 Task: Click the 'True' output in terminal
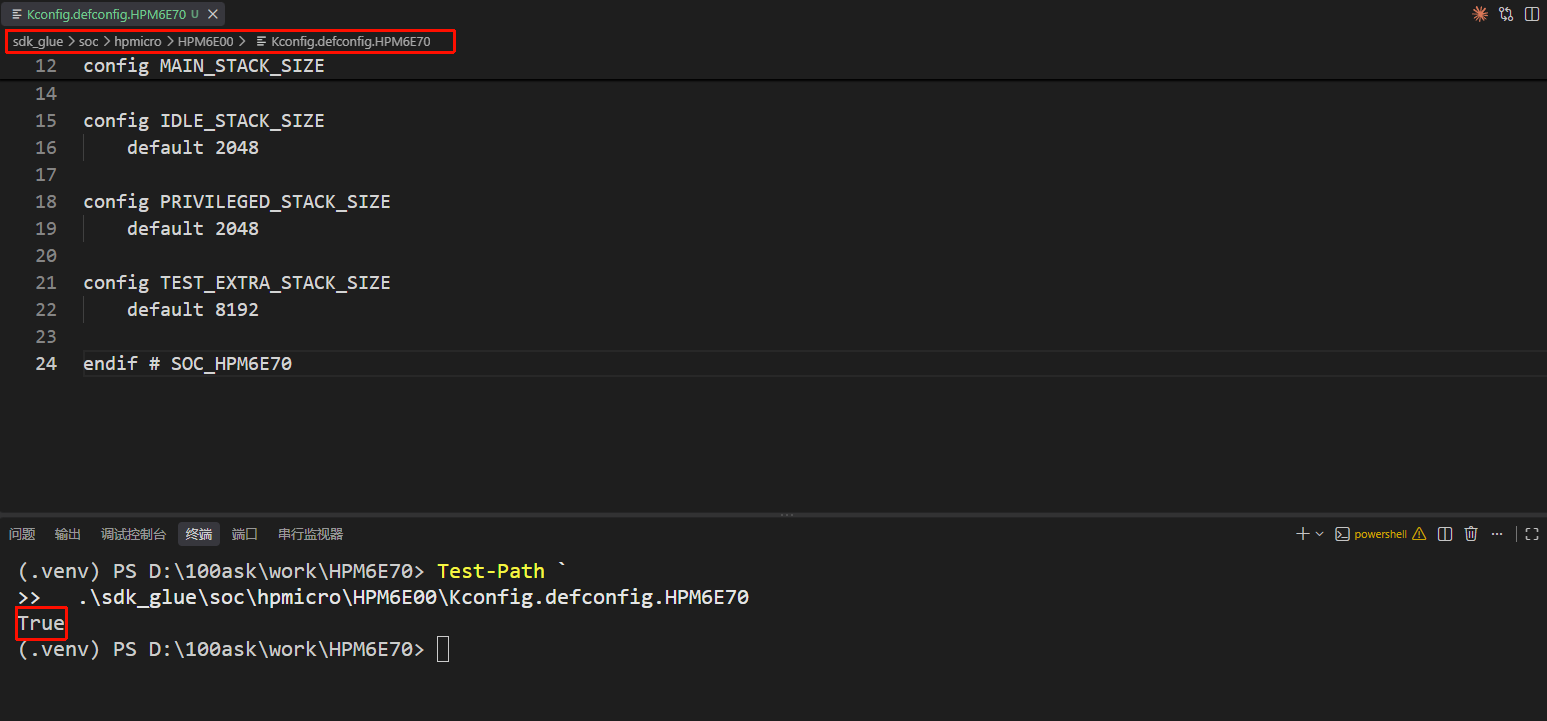pyautogui.click(x=41, y=623)
